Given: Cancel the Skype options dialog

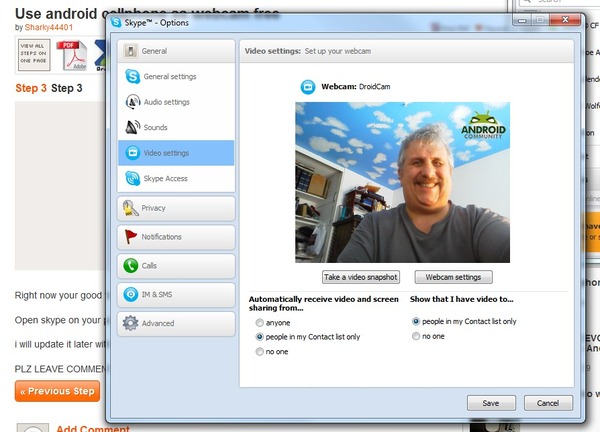Looking at the screenshot, I should [548, 403].
